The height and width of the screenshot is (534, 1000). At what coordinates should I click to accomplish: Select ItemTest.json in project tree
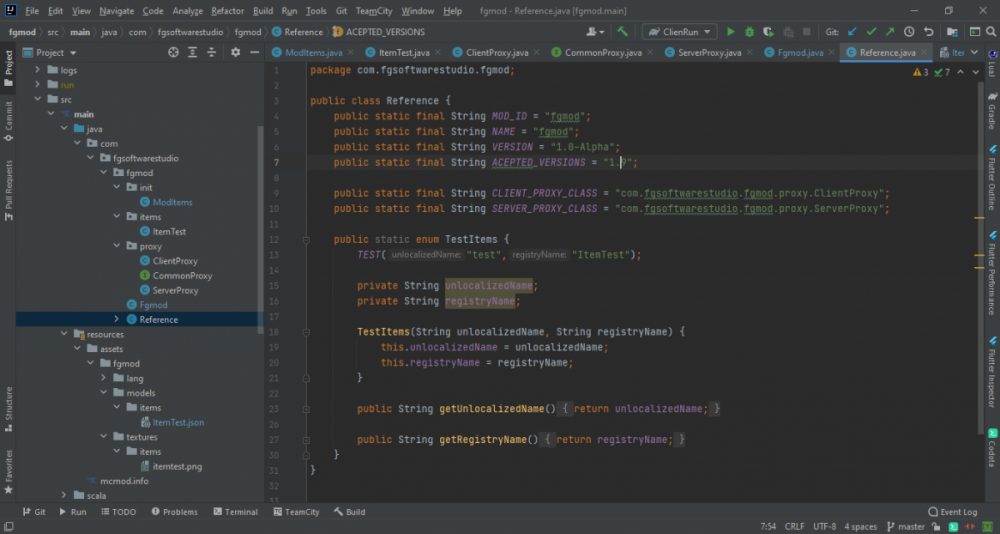(178, 422)
